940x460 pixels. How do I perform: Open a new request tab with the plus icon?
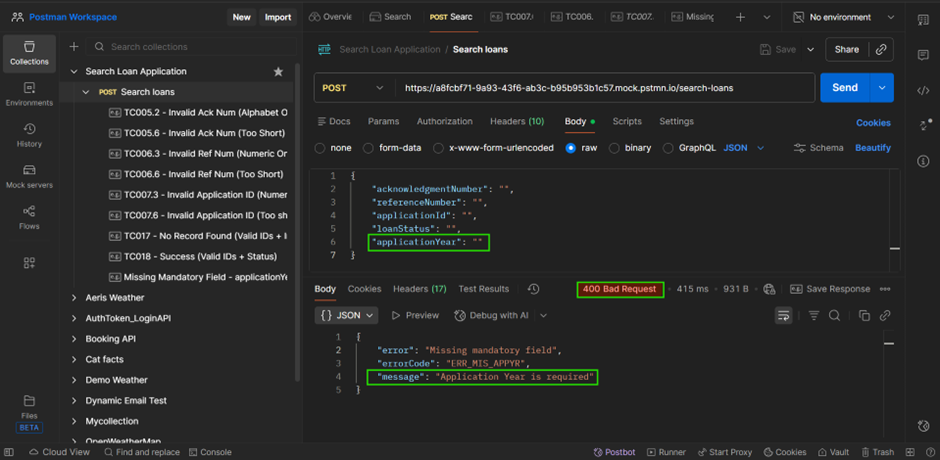[740, 17]
